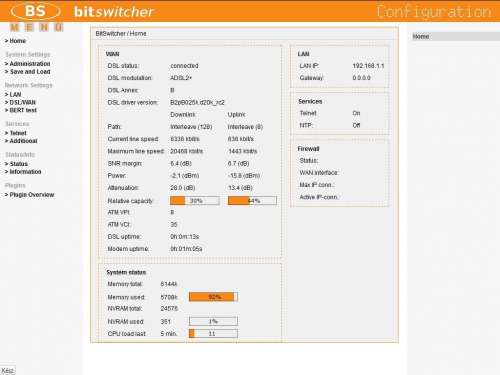Click NVRAM total value 24576
This screenshot has width=500, height=375.
tap(169, 309)
